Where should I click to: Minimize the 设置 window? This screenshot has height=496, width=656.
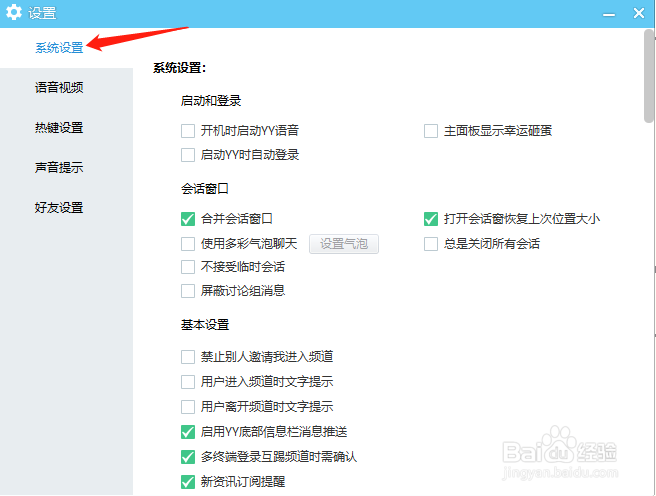pyautogui.click(x=609, y=15)
